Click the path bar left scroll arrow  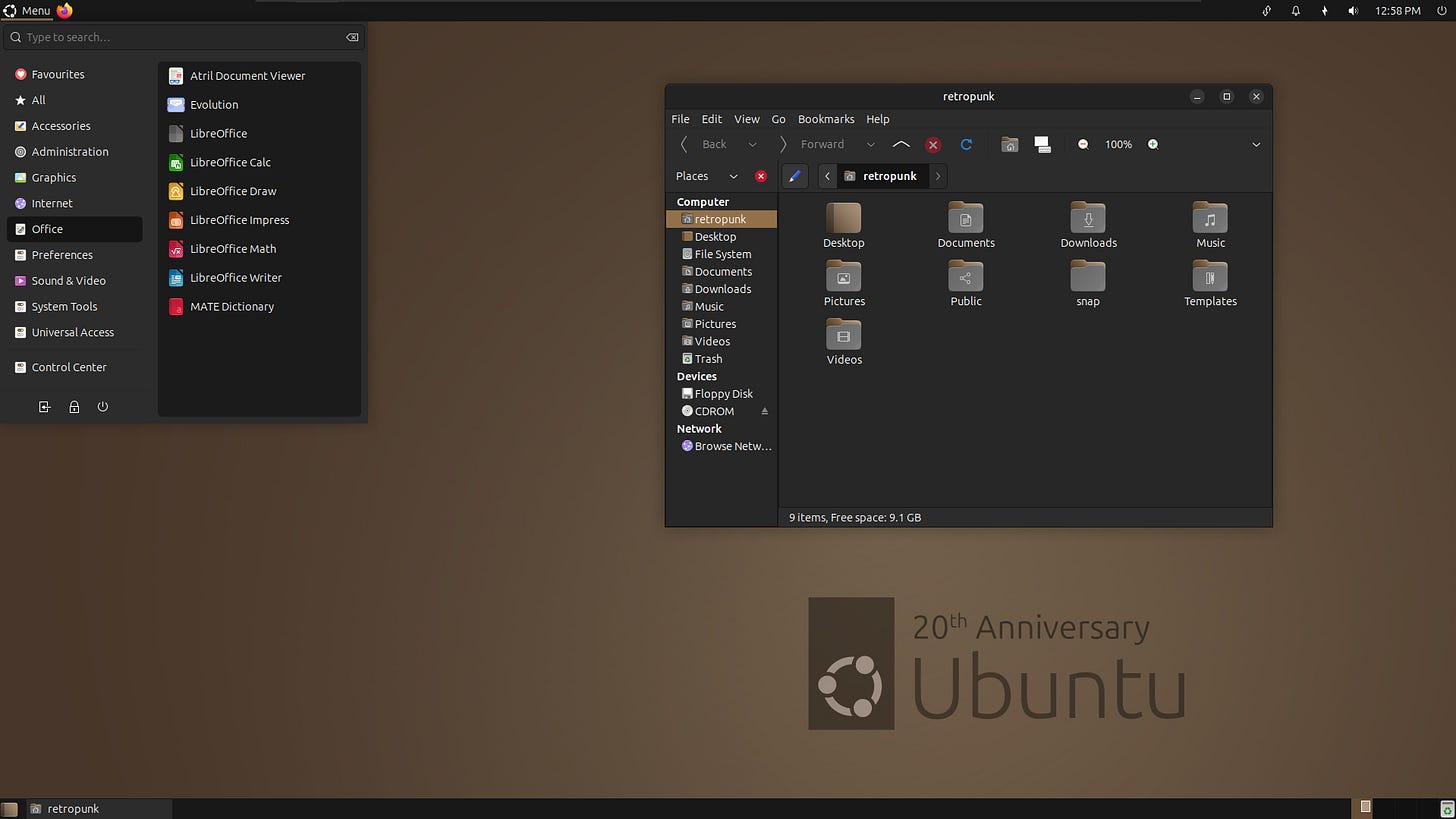click(x=827, y=176)
